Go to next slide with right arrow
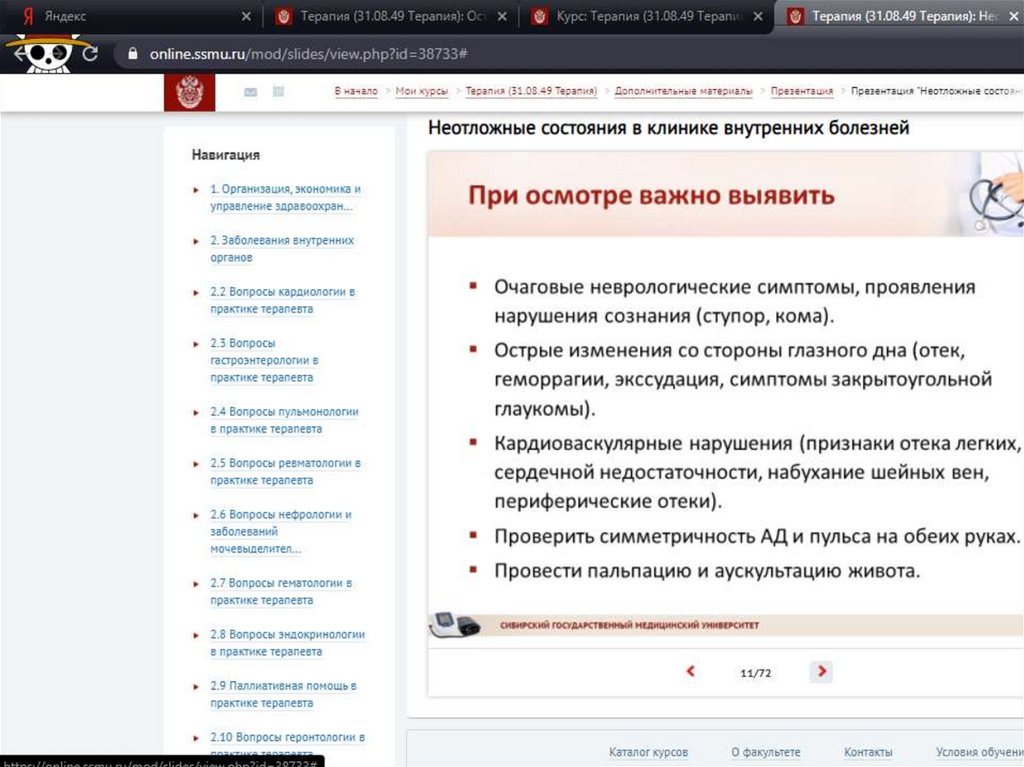The image size is (1024, 767). click(x=822, y=671)
